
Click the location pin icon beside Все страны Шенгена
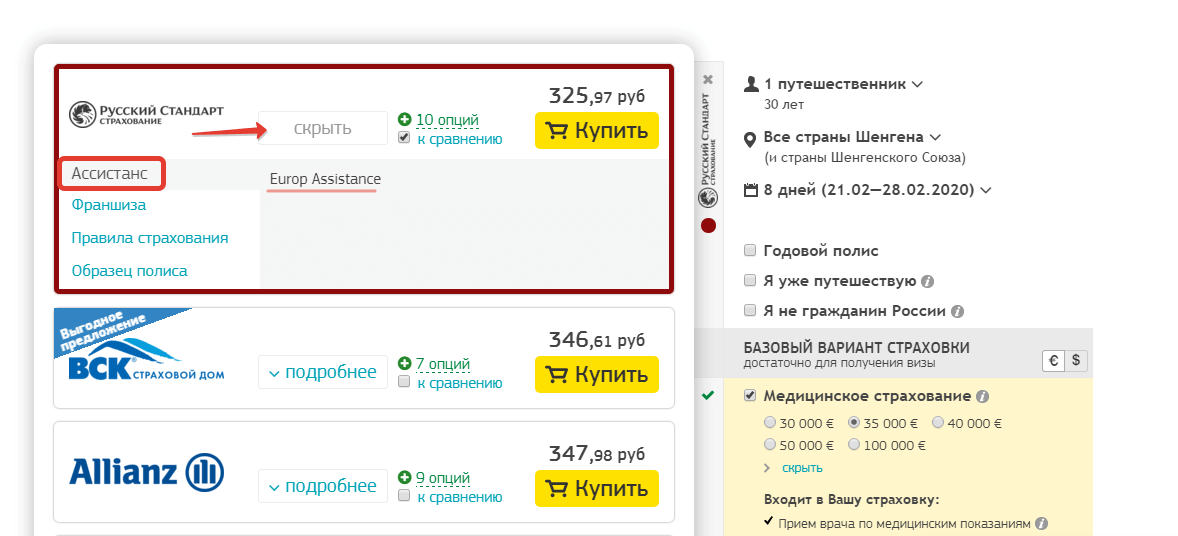click(749, 139)
